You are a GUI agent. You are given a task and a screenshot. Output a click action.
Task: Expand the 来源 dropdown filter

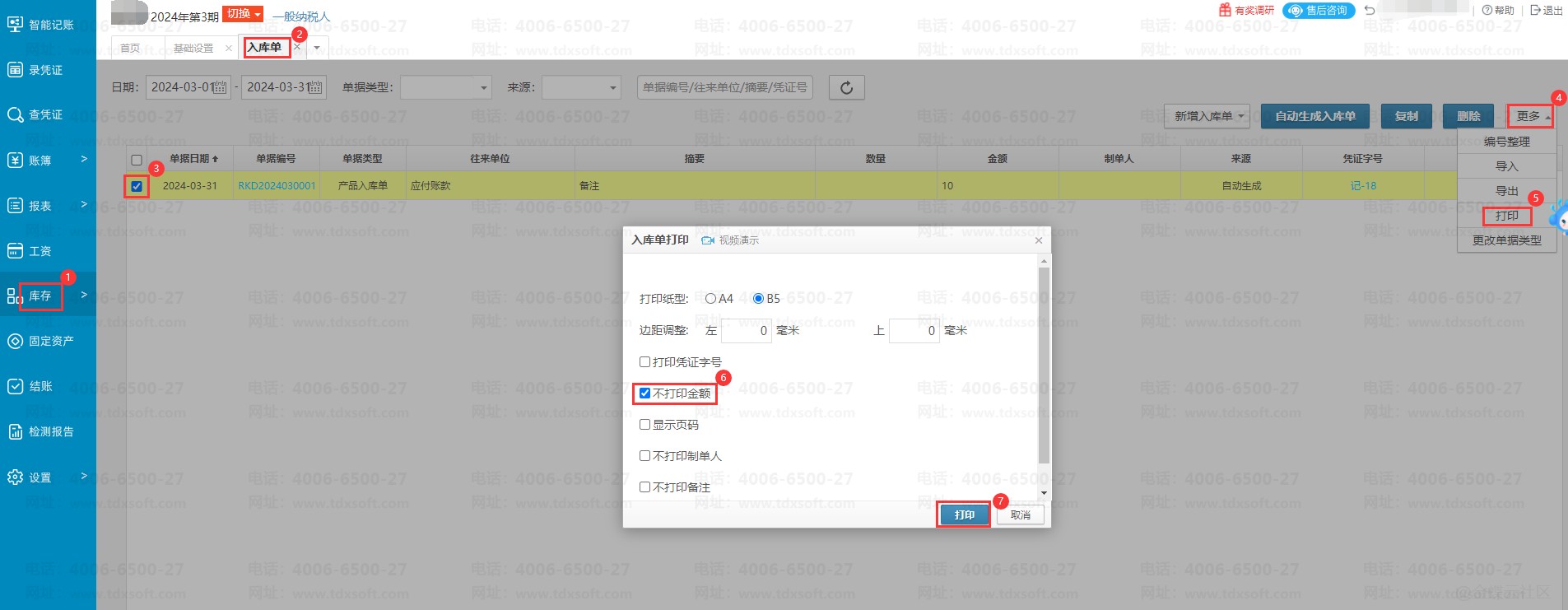(x=580, y=87)
